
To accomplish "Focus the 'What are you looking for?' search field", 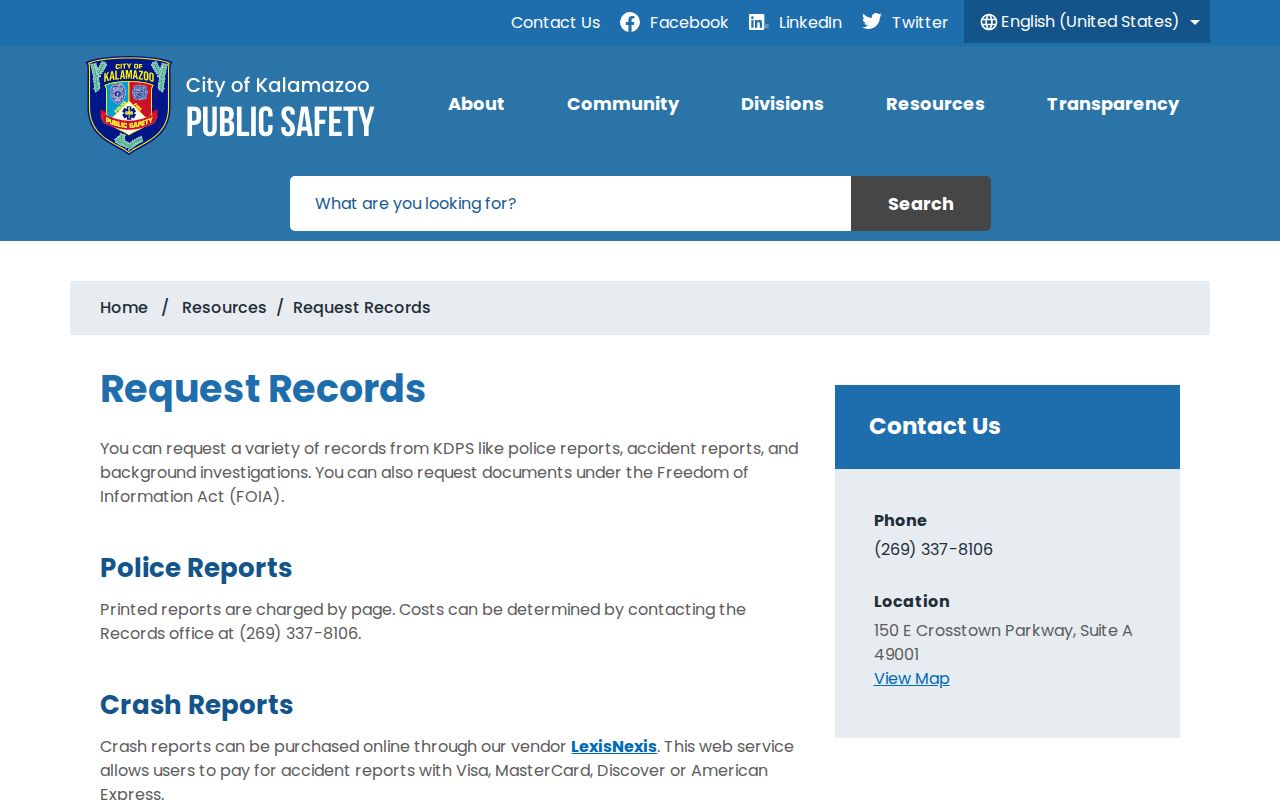I will tap(570, 204).
